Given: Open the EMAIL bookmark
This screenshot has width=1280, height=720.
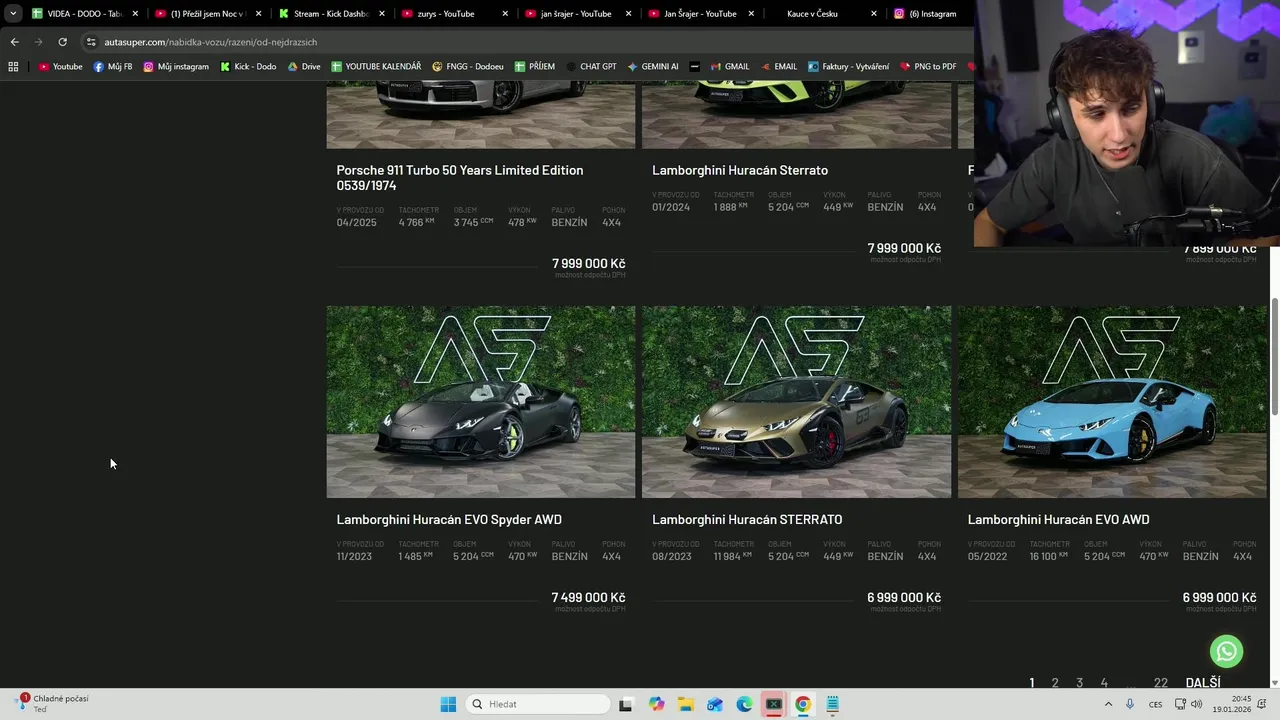Looking at the screenshot, I should click(778, 67).
